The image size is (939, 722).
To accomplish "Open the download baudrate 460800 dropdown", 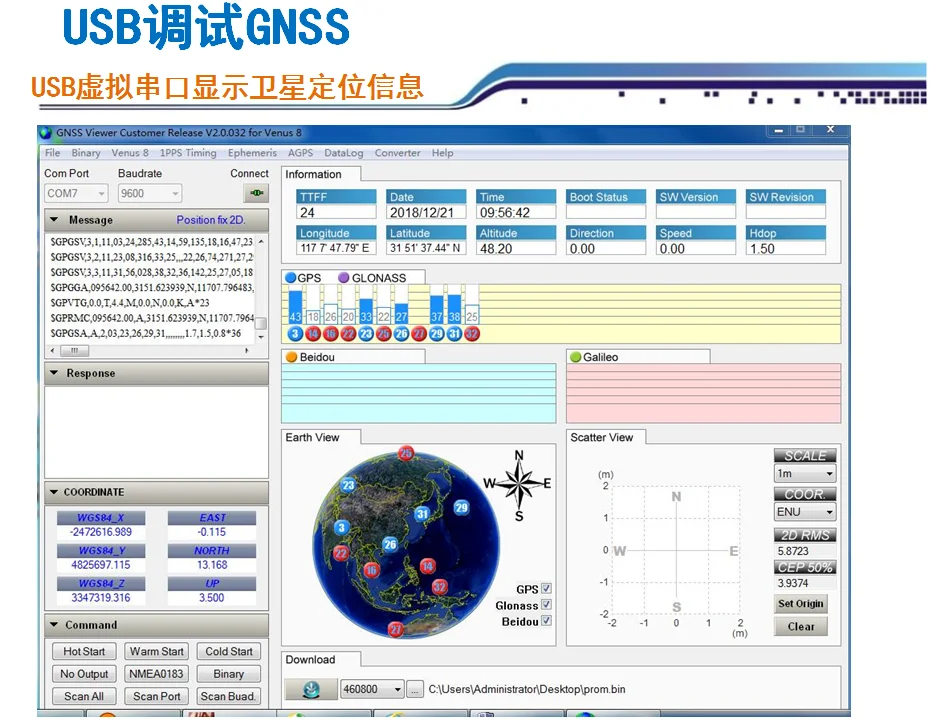I will [x=371, y=689].
